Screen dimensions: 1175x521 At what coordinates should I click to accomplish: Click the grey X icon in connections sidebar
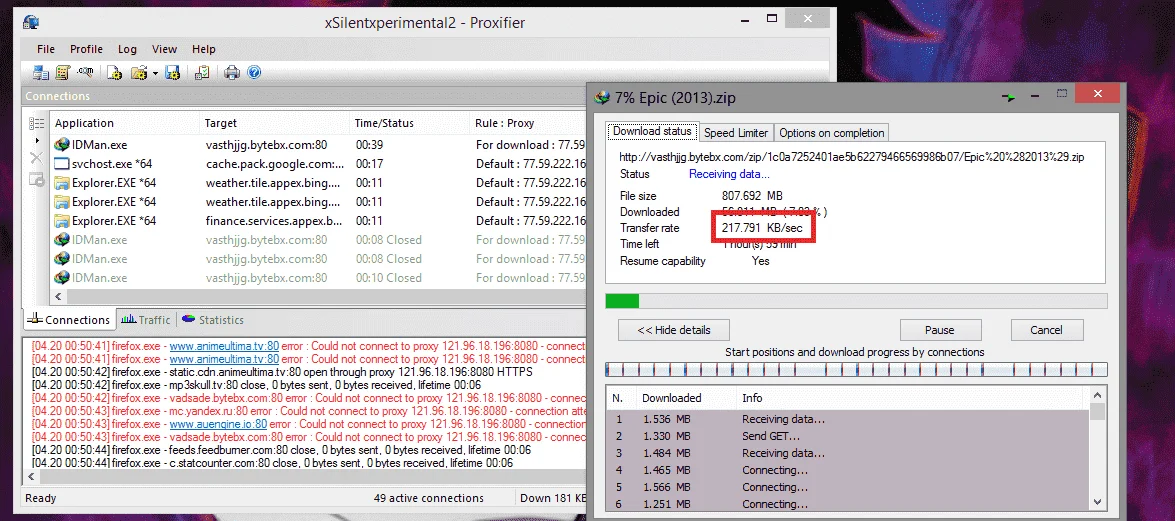[36, 157]
